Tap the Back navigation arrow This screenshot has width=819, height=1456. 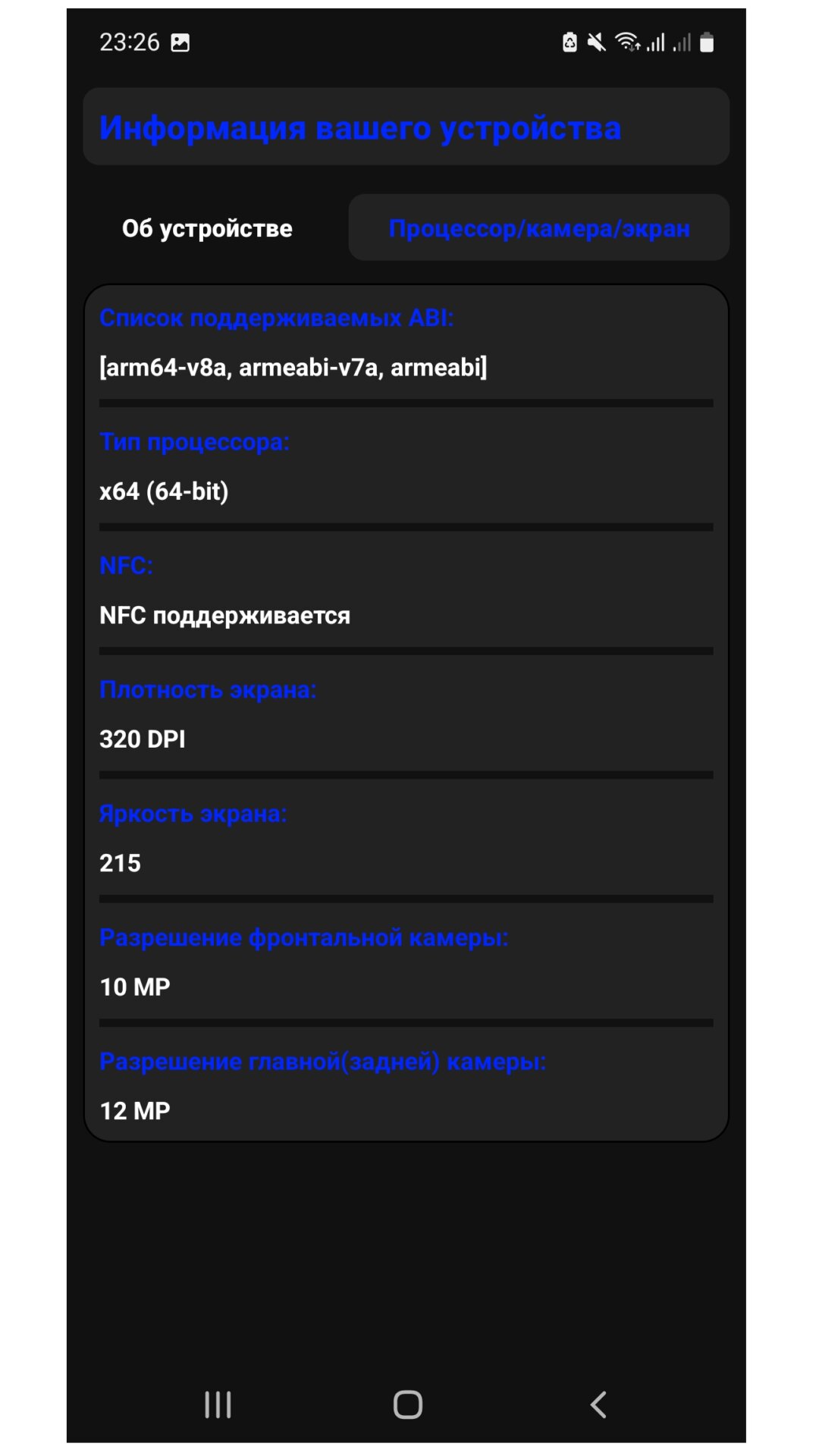pyautogui.click(x=598, y=1404)
